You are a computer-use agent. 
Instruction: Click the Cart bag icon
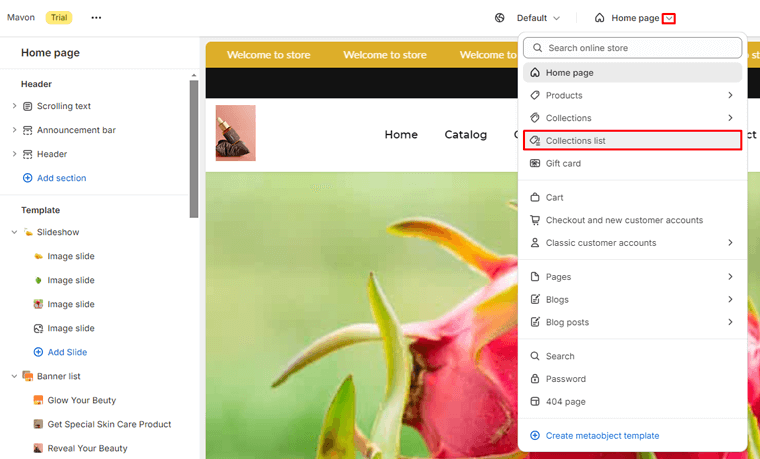click(535, 197)
